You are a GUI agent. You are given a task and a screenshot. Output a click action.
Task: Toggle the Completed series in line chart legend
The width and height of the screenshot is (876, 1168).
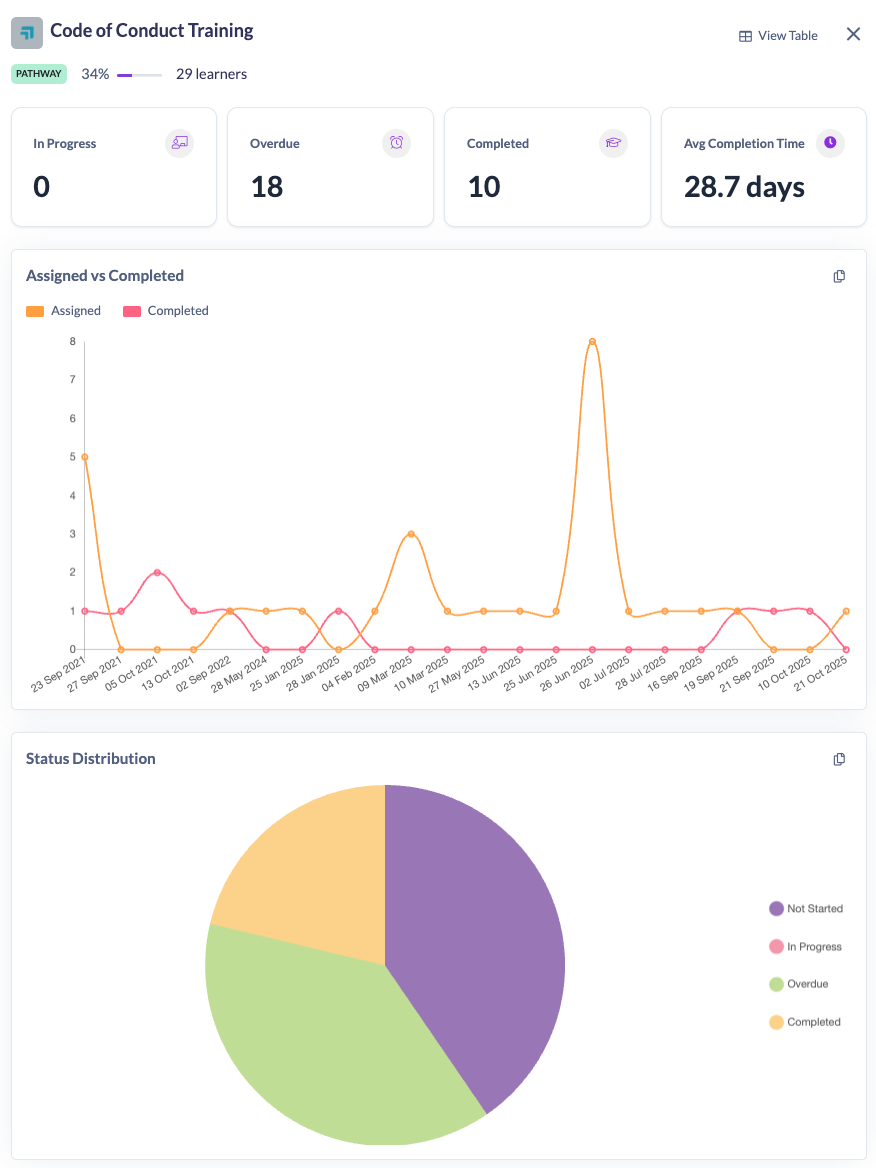(166, 311)
